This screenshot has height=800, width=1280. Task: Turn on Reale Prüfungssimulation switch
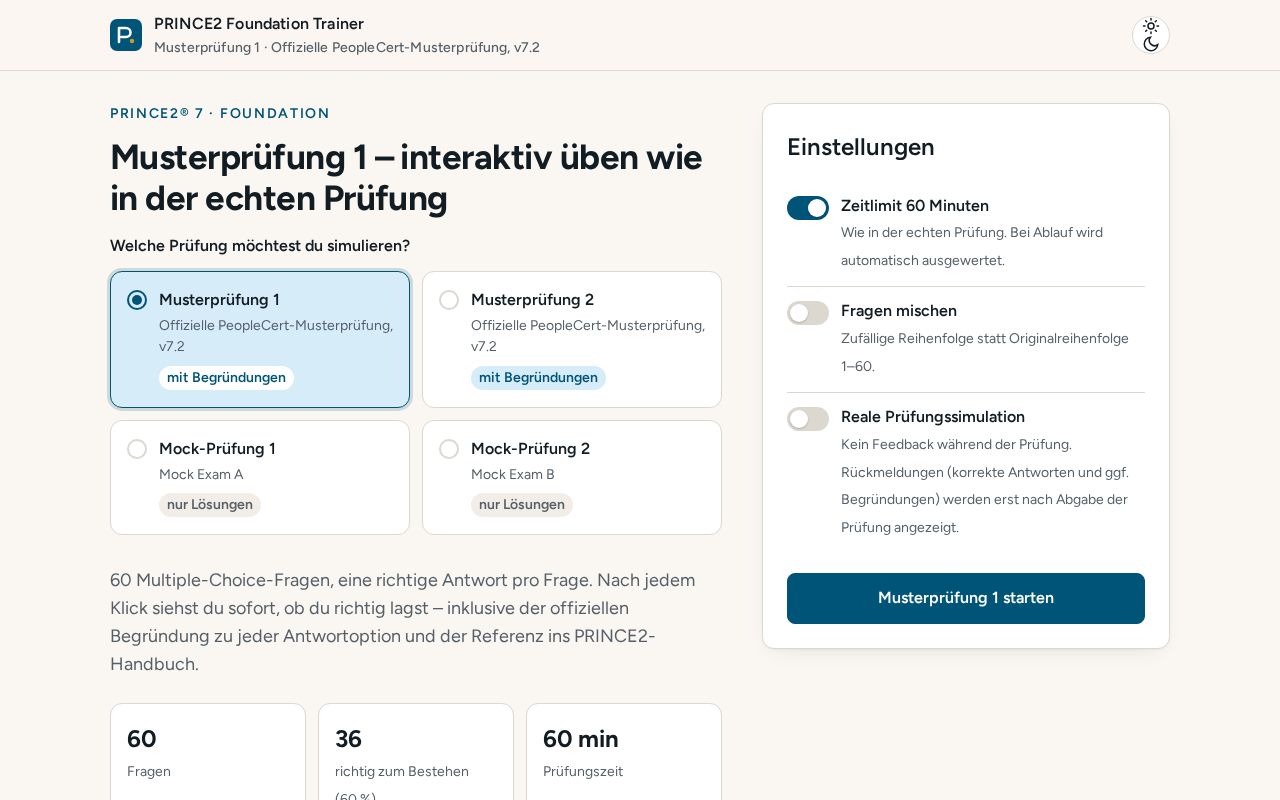point(808,419)
